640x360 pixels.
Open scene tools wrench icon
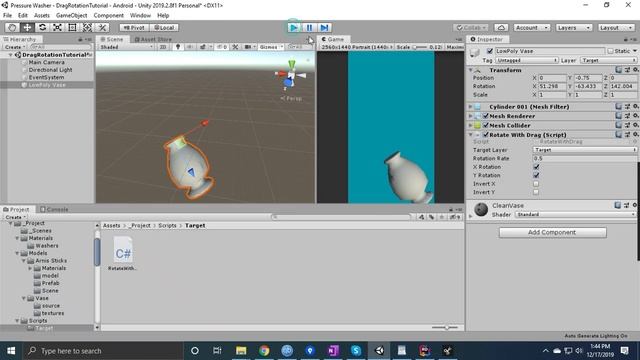click(235, 47)
